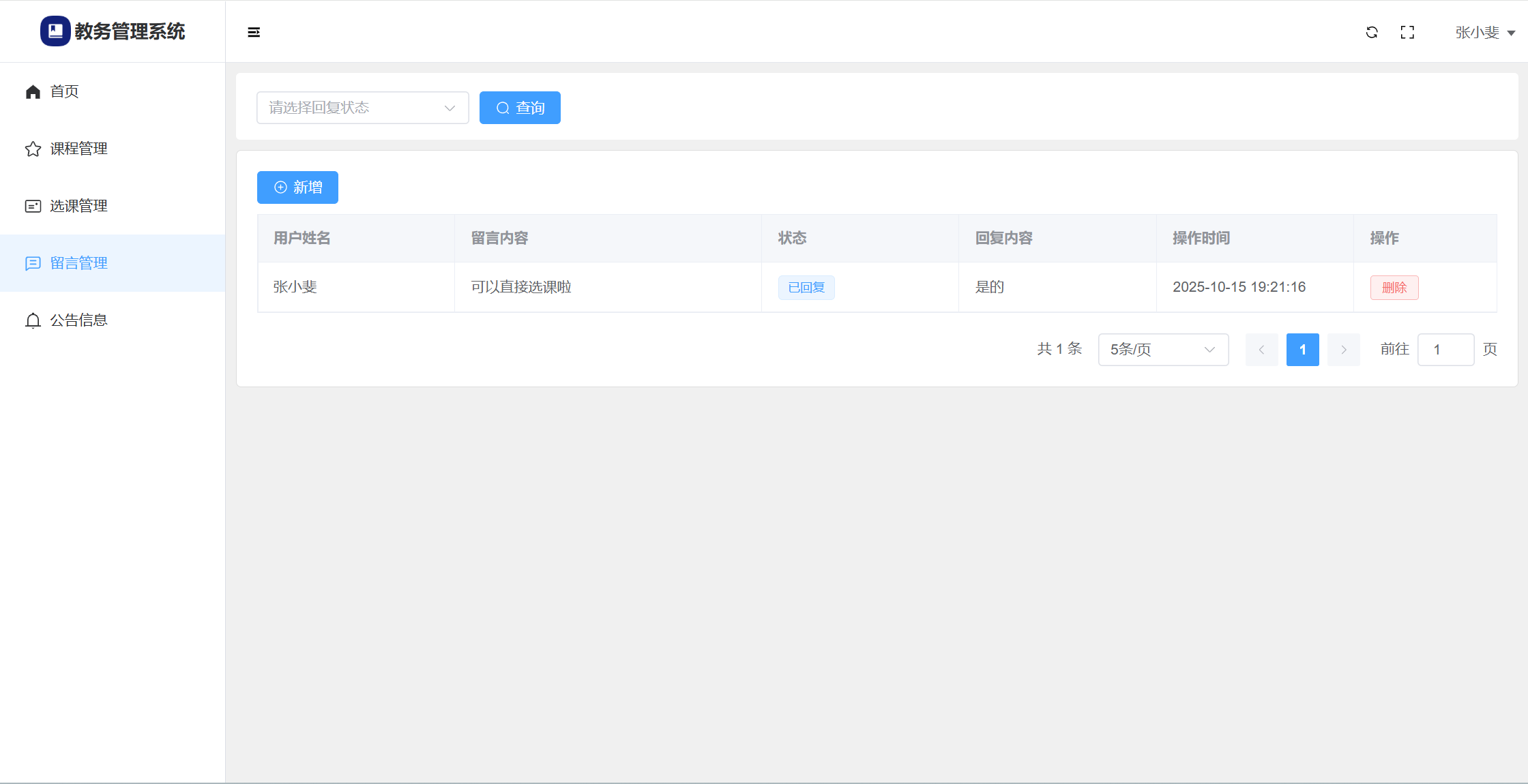This screenshot has width=1528, height=784.
Task: Click card icon beside 选课管理
Action: click(33, 206)
